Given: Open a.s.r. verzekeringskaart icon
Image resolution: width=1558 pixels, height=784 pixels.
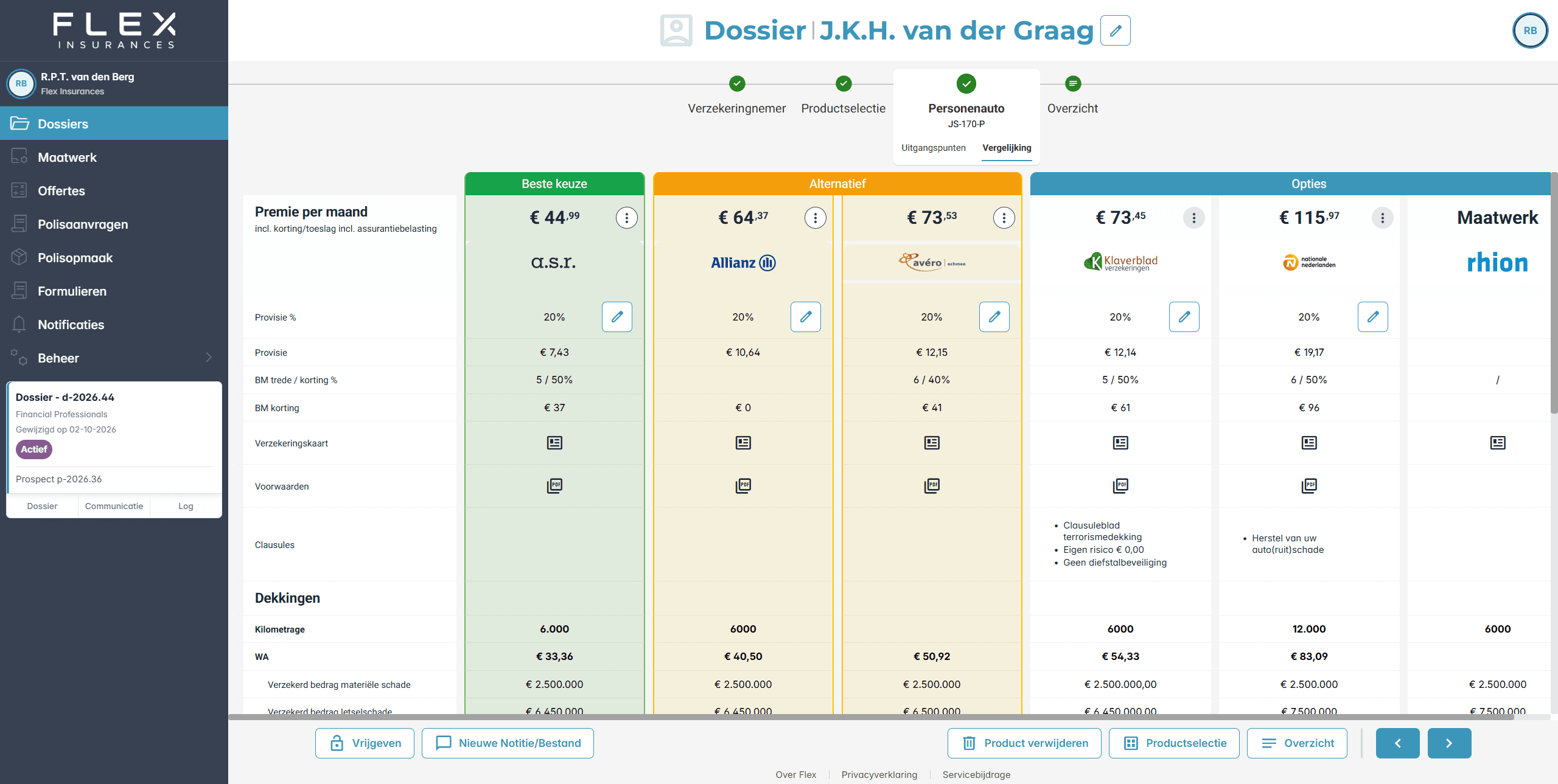Looking at the screenshot, I should tap(554, 443).
